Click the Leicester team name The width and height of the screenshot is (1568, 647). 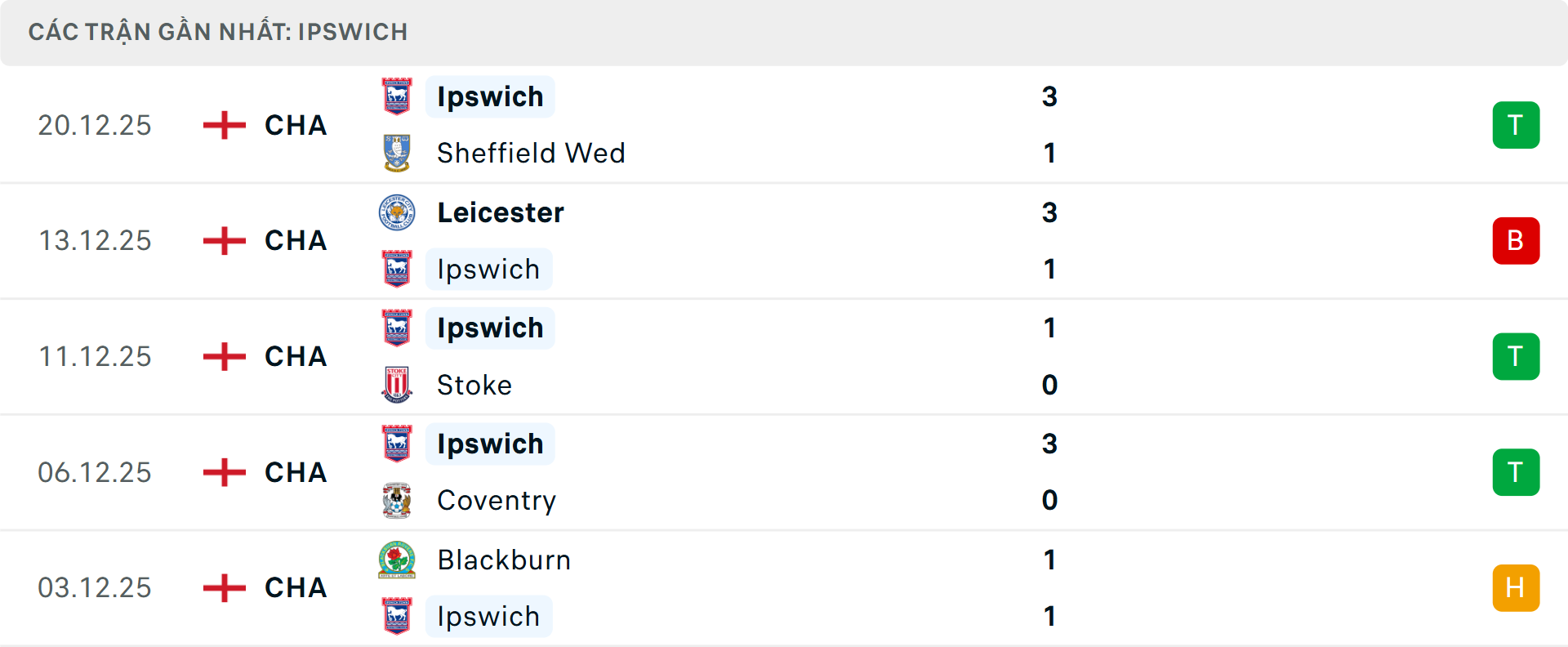[501, 212]
